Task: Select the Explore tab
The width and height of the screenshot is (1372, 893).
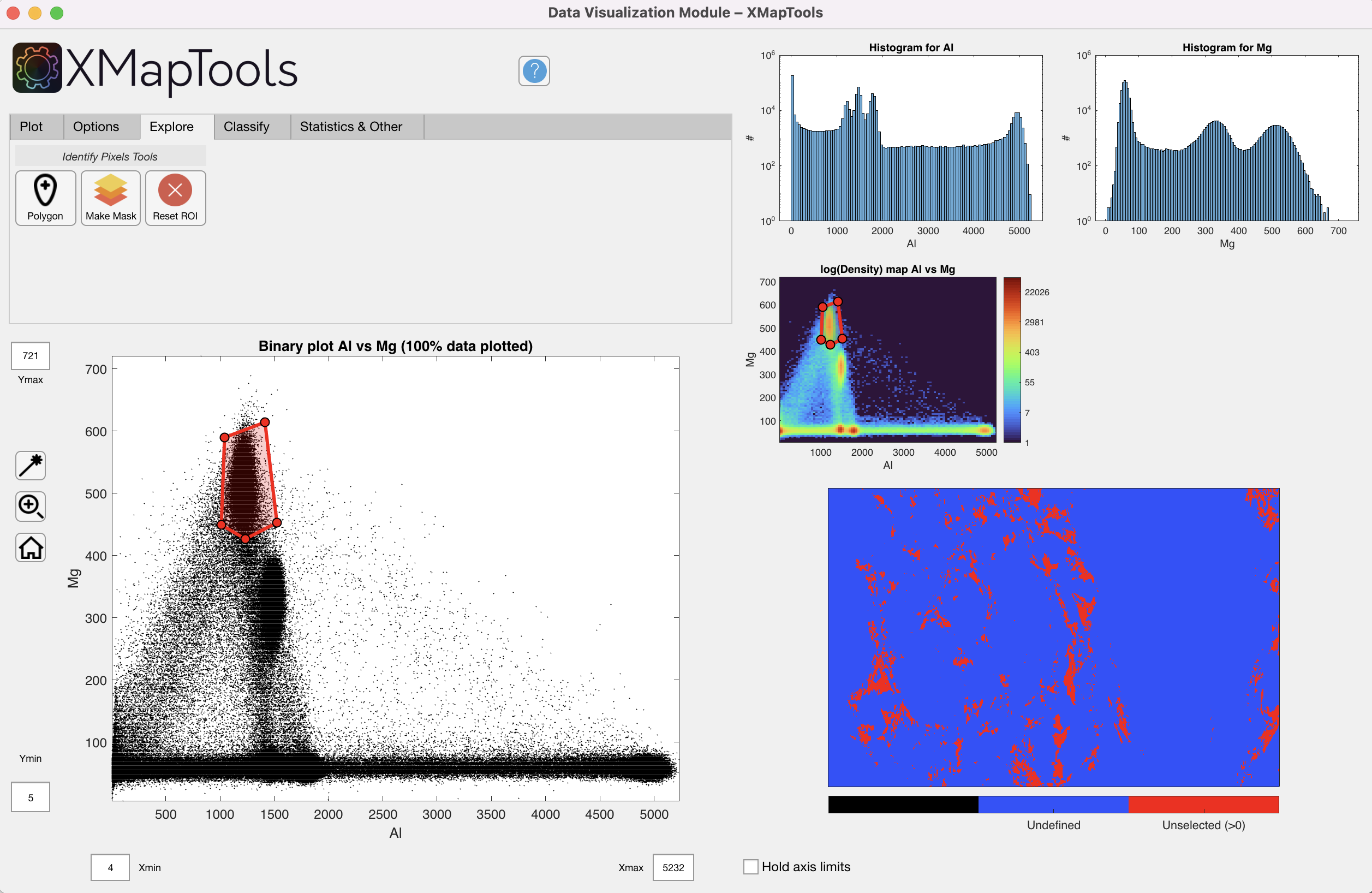Action: click(171, 126)
